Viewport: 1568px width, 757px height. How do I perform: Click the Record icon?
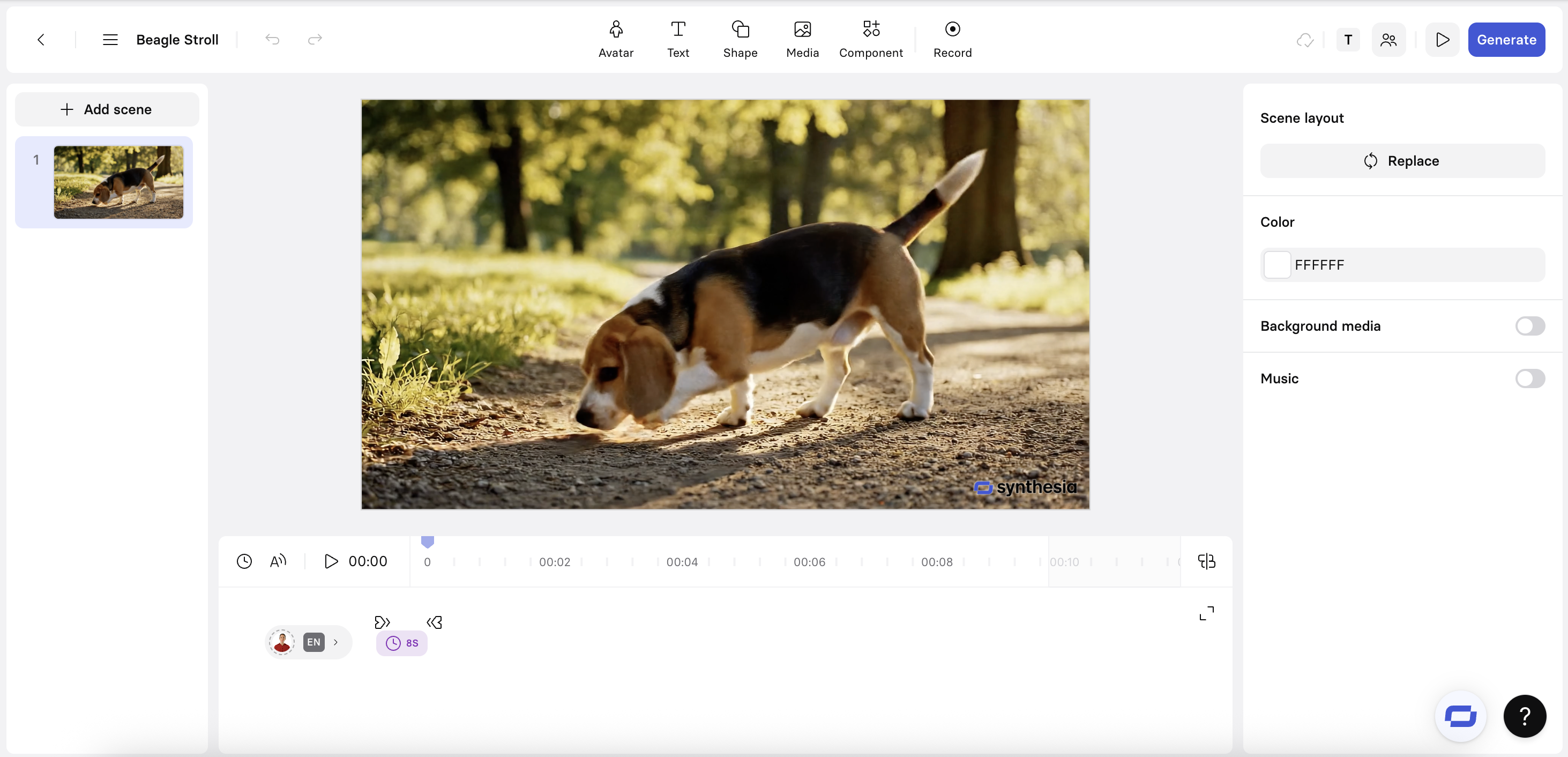(952, 29)
